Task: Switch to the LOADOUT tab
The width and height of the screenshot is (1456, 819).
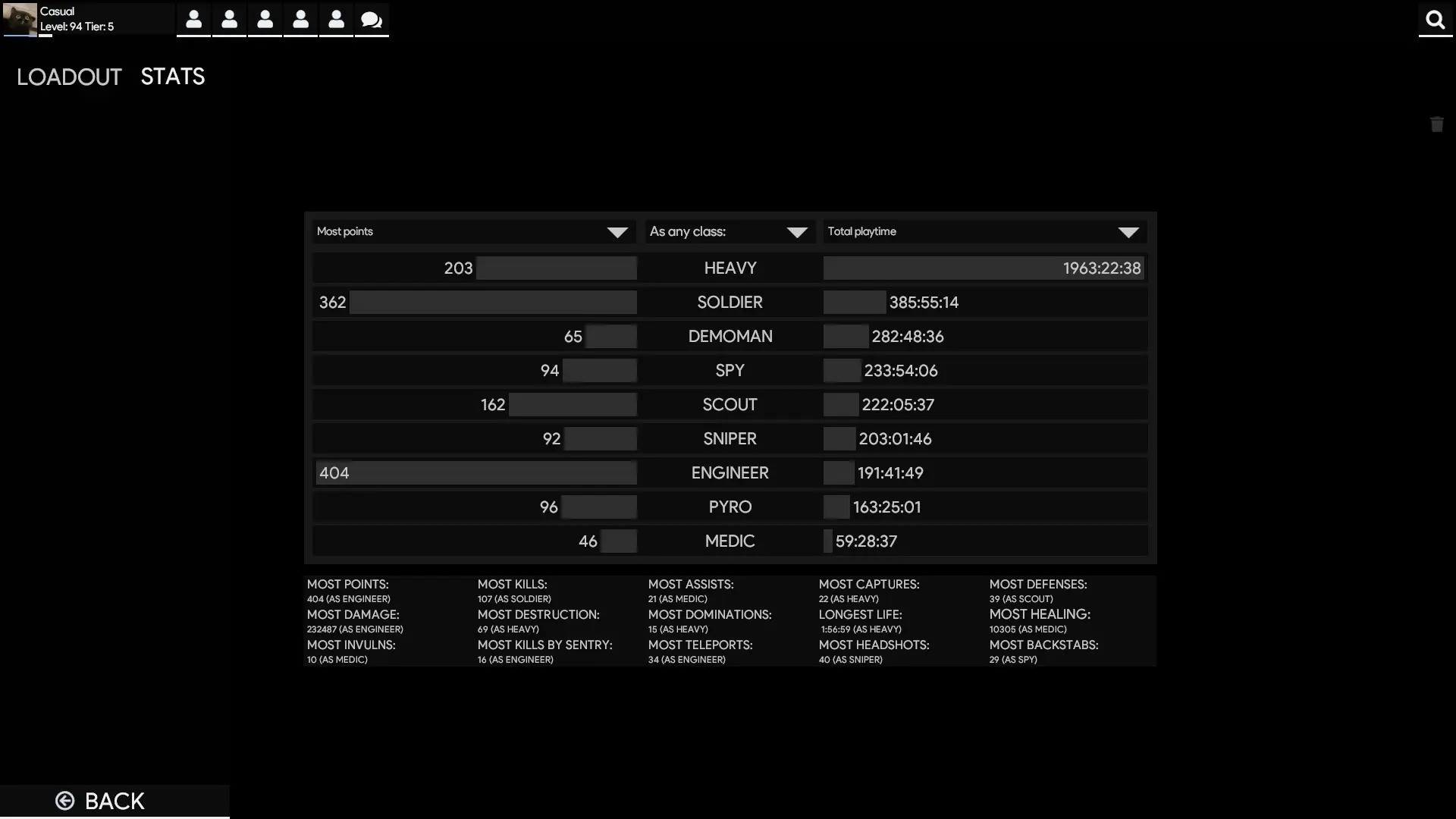Action: pyautogui.click(x=69, y=77)
